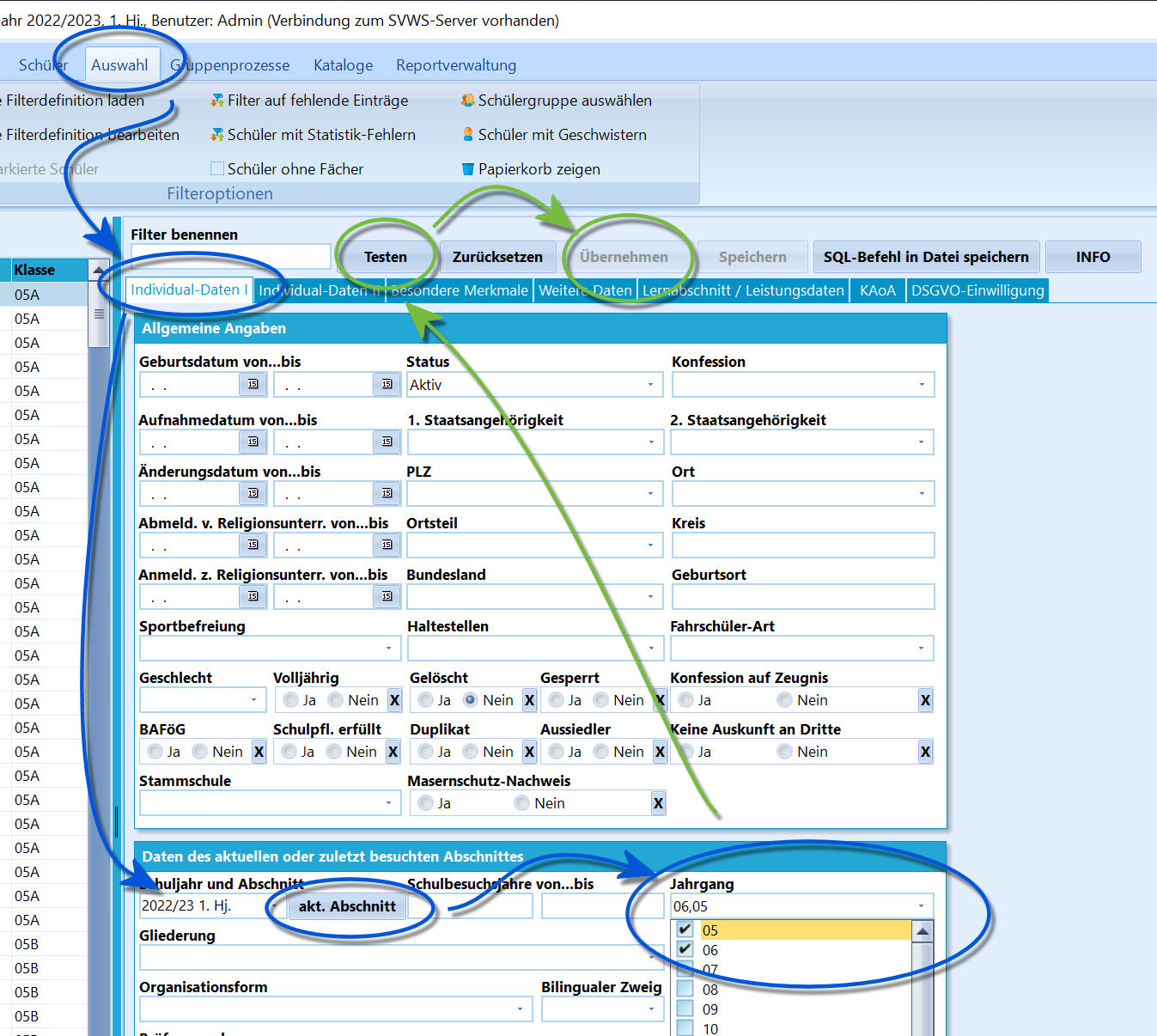
Task: Click Schülergruppe auswählen icon
Action: click(x=468, y=101)
